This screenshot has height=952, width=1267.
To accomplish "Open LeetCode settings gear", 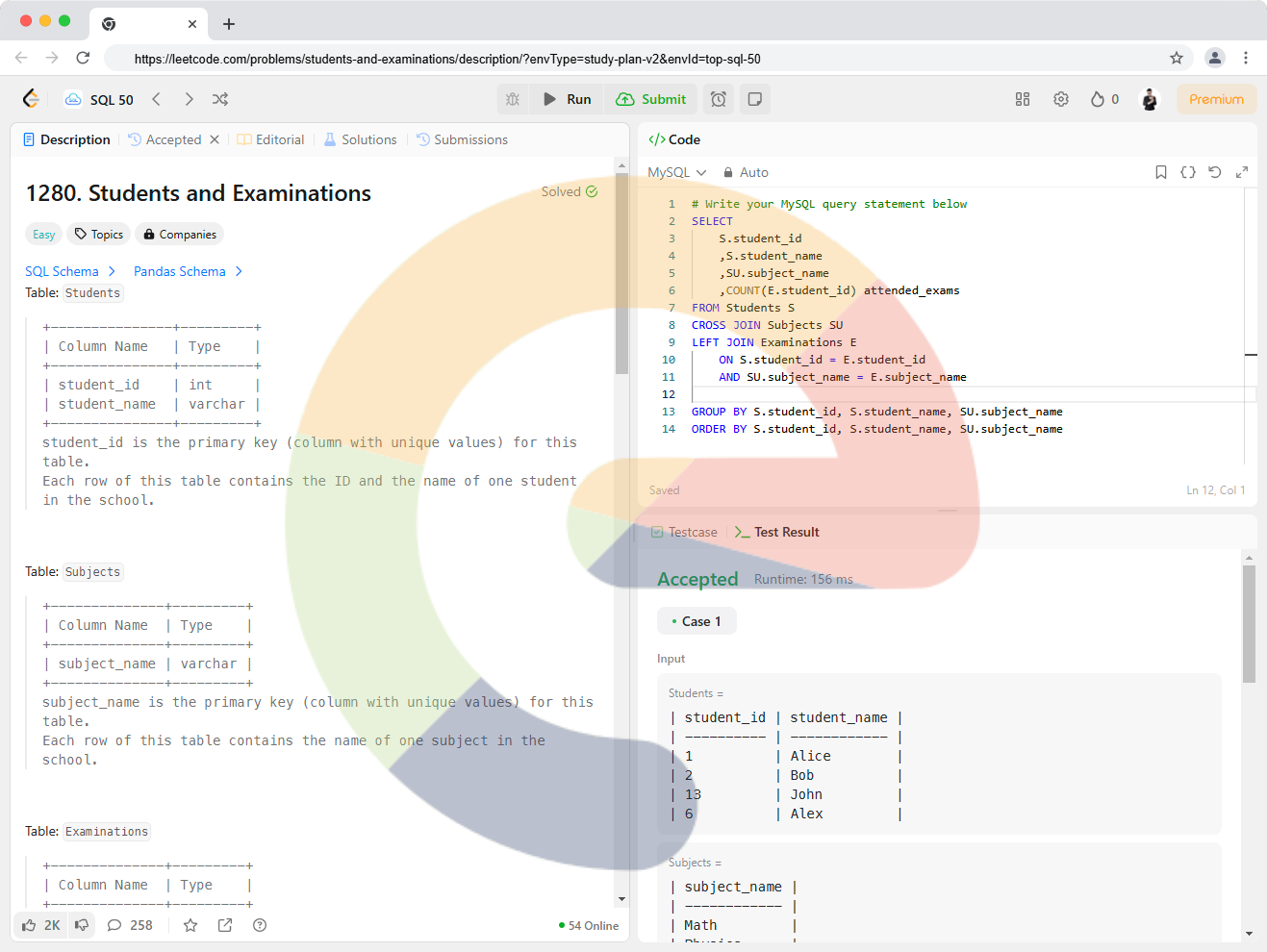I will [1061, 99].
